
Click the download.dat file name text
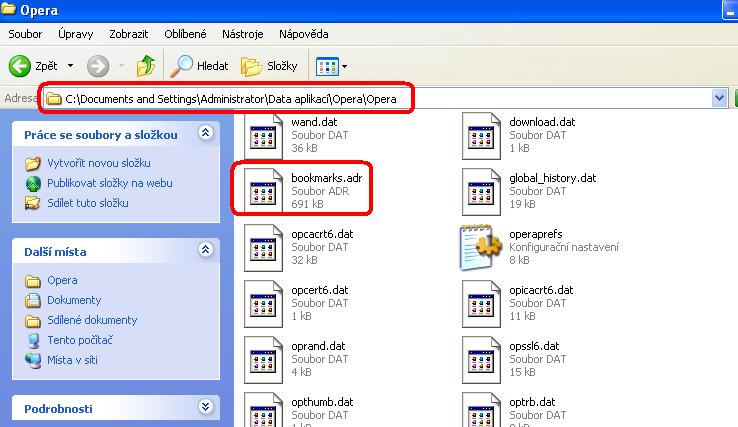click(542, 122)
